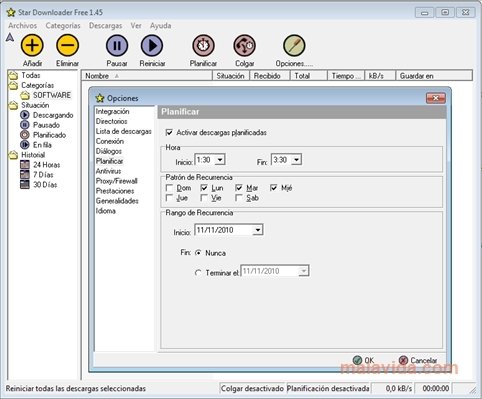Enable the Jue day checkbox
Screen dimensions: 482x399
(x=169, y=198)
